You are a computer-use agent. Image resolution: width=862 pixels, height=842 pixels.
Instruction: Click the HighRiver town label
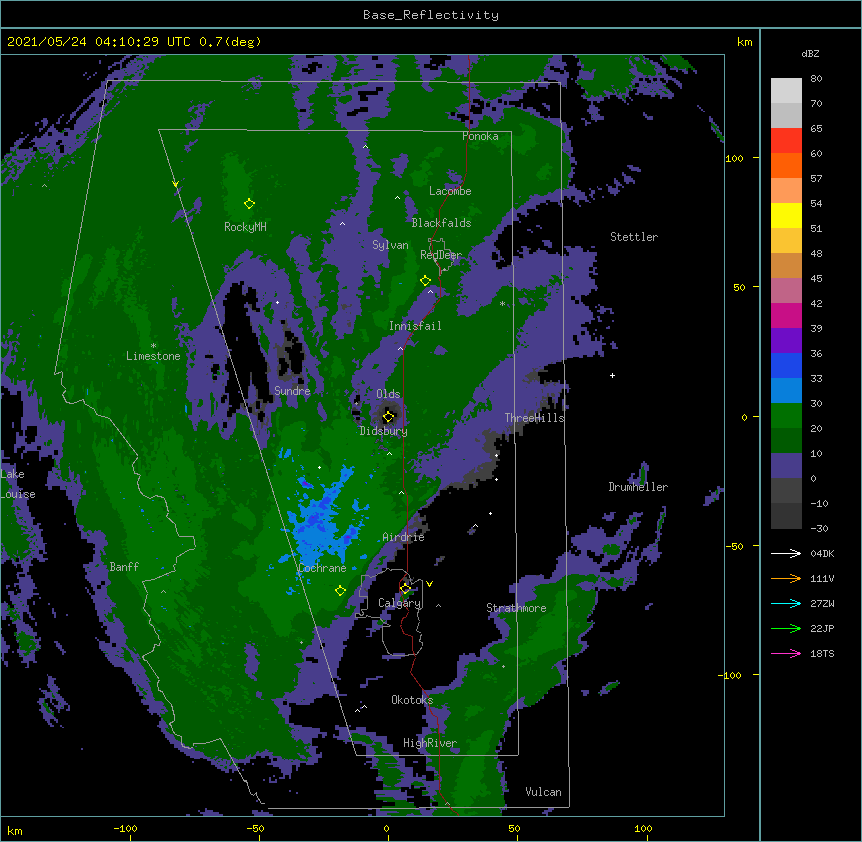pyautogui.click(x=430, y=743)
